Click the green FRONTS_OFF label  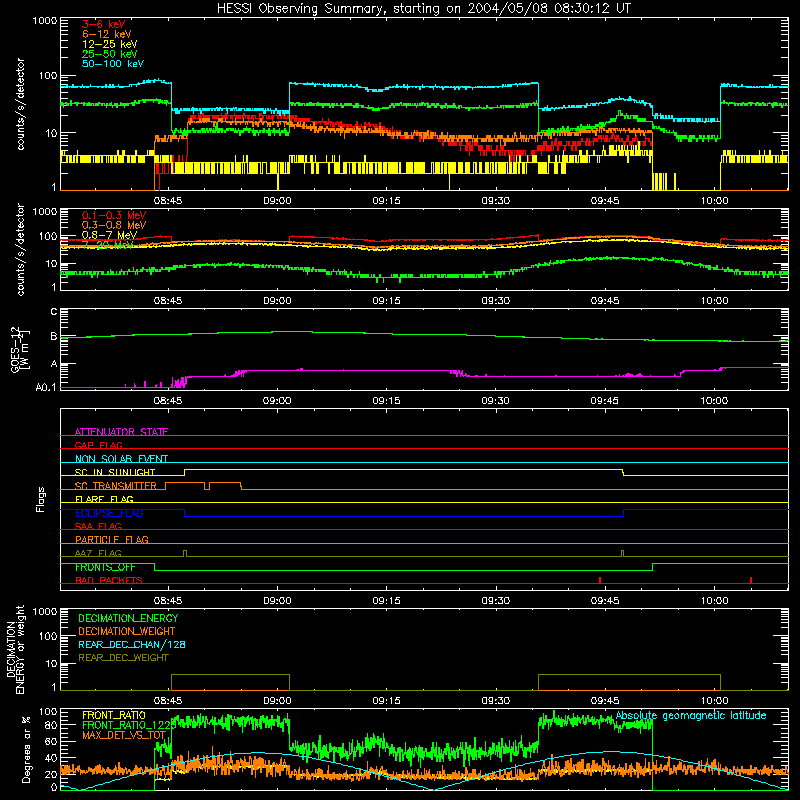click(105, 567)
